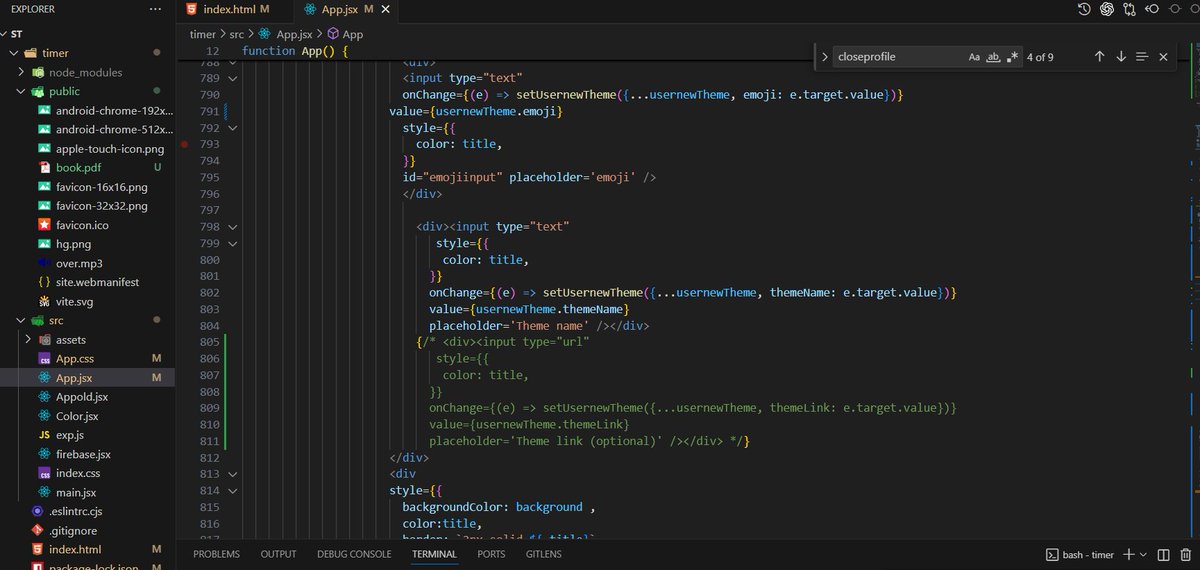Screen dimensions: 1200x570
Task: Fold code at line 792 style block
Action: (232, 128)
